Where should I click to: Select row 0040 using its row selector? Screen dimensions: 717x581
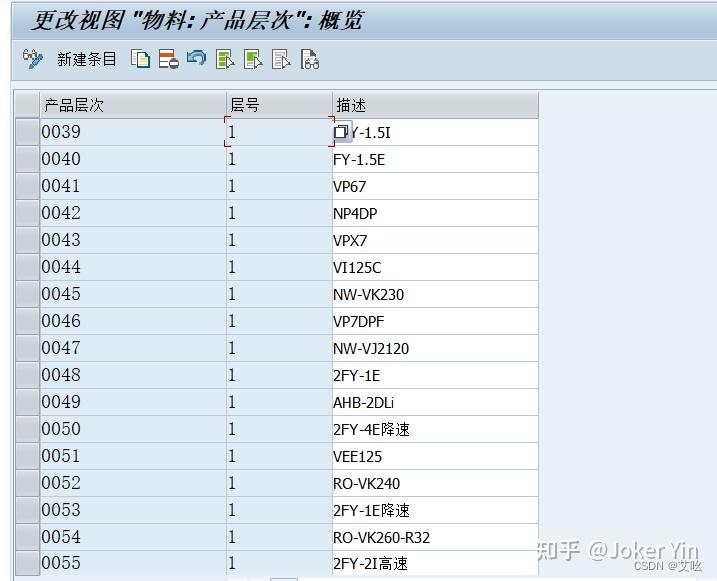pyautogui.click(x=27, y=159)
